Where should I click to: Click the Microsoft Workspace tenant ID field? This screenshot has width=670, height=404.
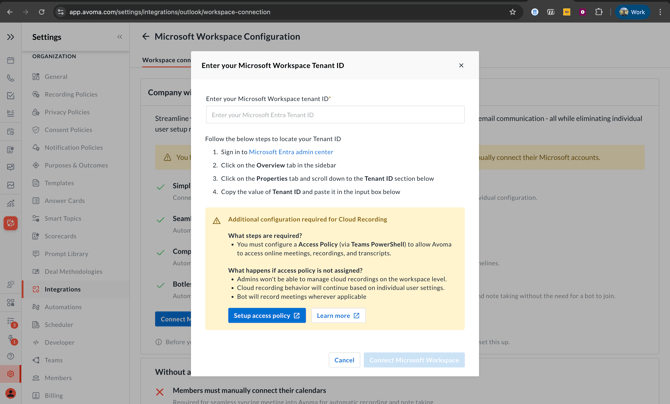tap(335, 115)
